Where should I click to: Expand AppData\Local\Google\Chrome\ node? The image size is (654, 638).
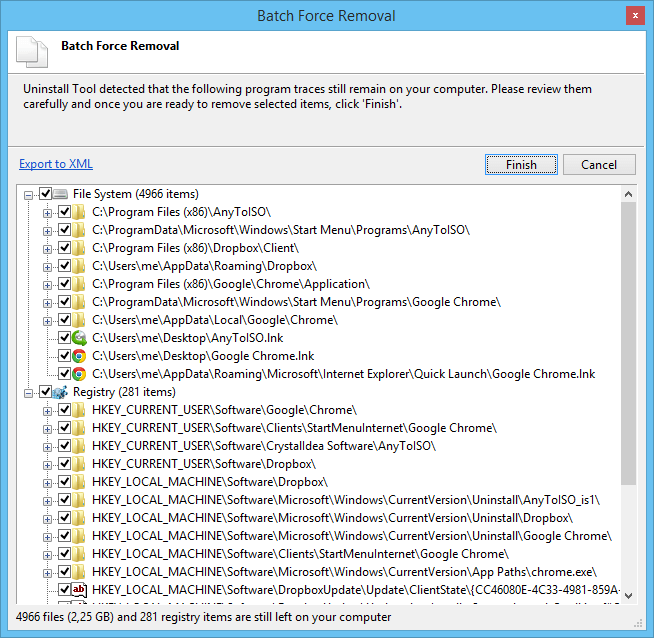[48, 321]
